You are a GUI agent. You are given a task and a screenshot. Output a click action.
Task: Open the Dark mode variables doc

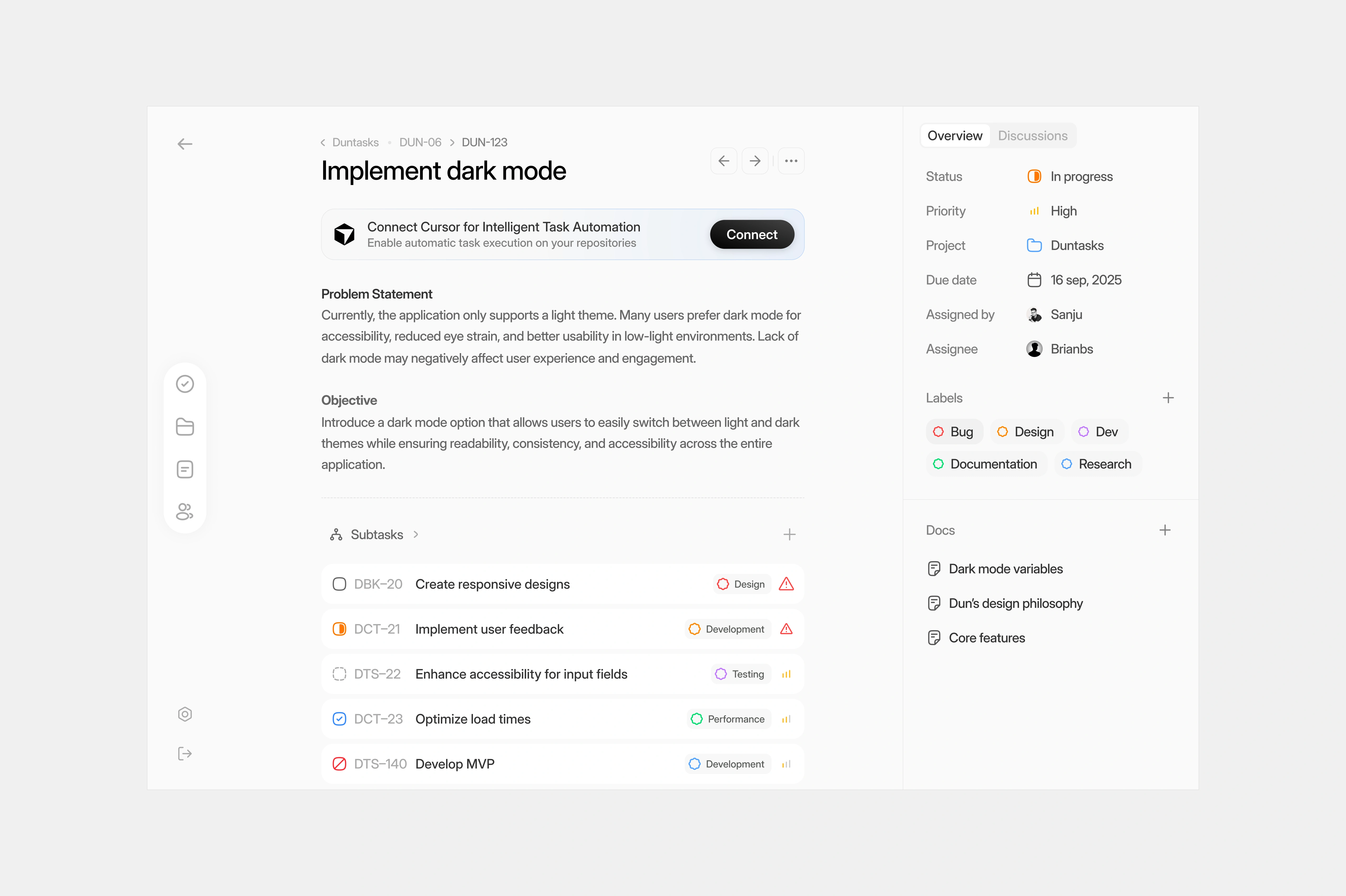tap(1005, 569)
